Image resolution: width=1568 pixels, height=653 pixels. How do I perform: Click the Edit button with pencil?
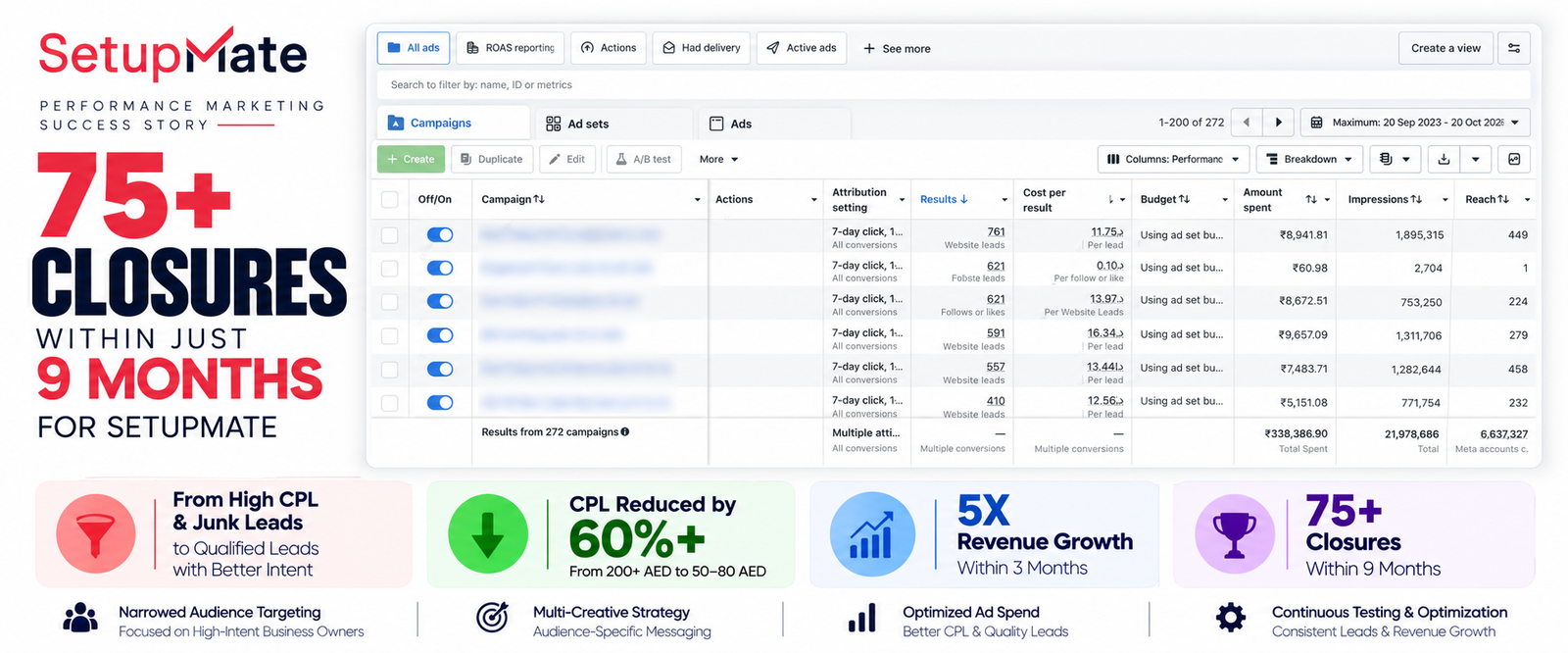tap(566, 159)
